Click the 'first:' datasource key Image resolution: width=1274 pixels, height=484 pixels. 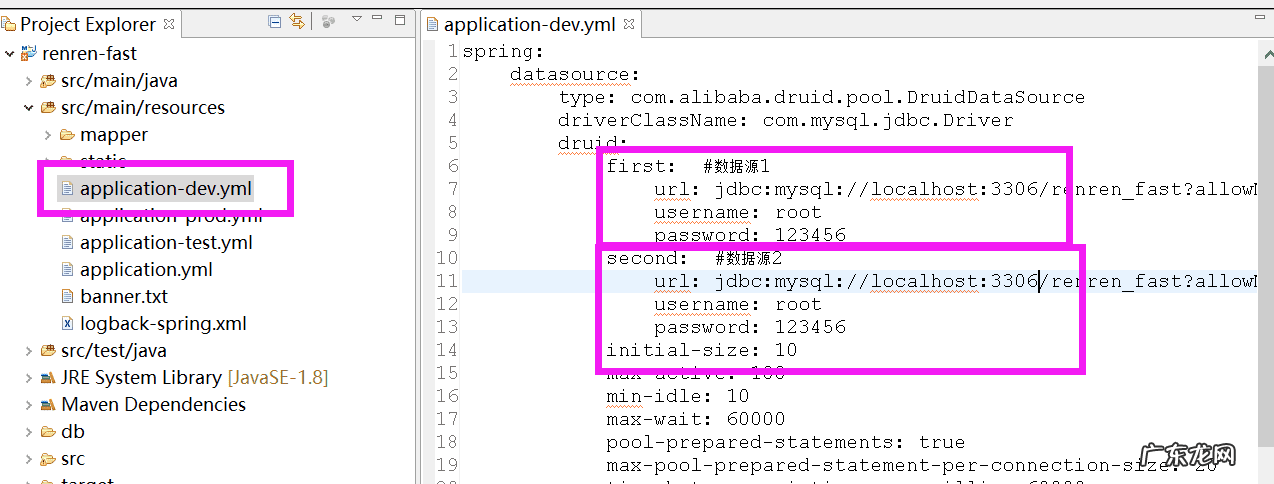point(642,166)
